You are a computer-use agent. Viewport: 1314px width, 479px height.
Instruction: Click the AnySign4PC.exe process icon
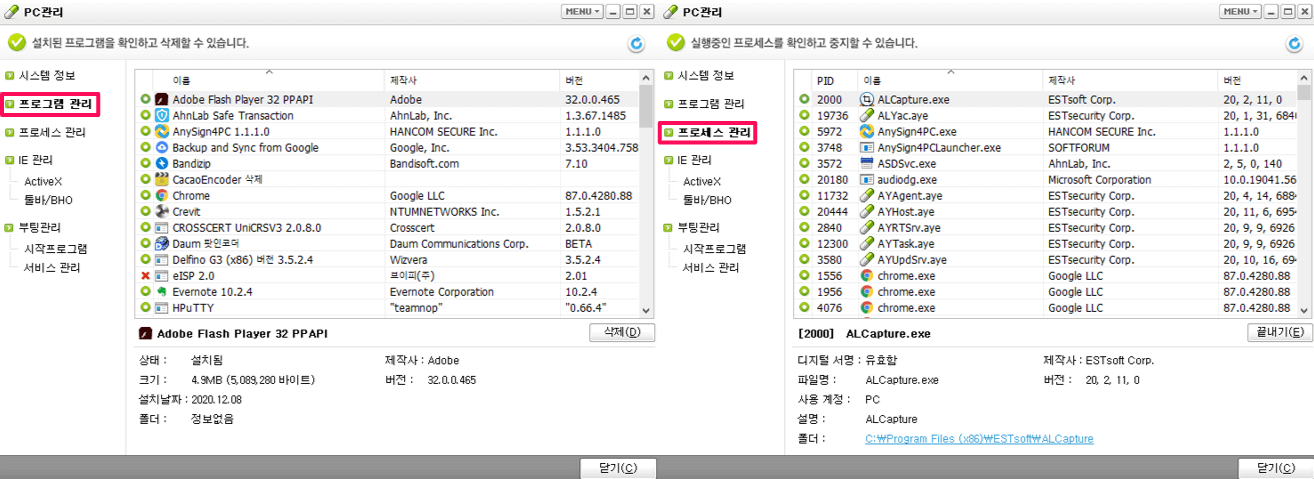(867, 131)
